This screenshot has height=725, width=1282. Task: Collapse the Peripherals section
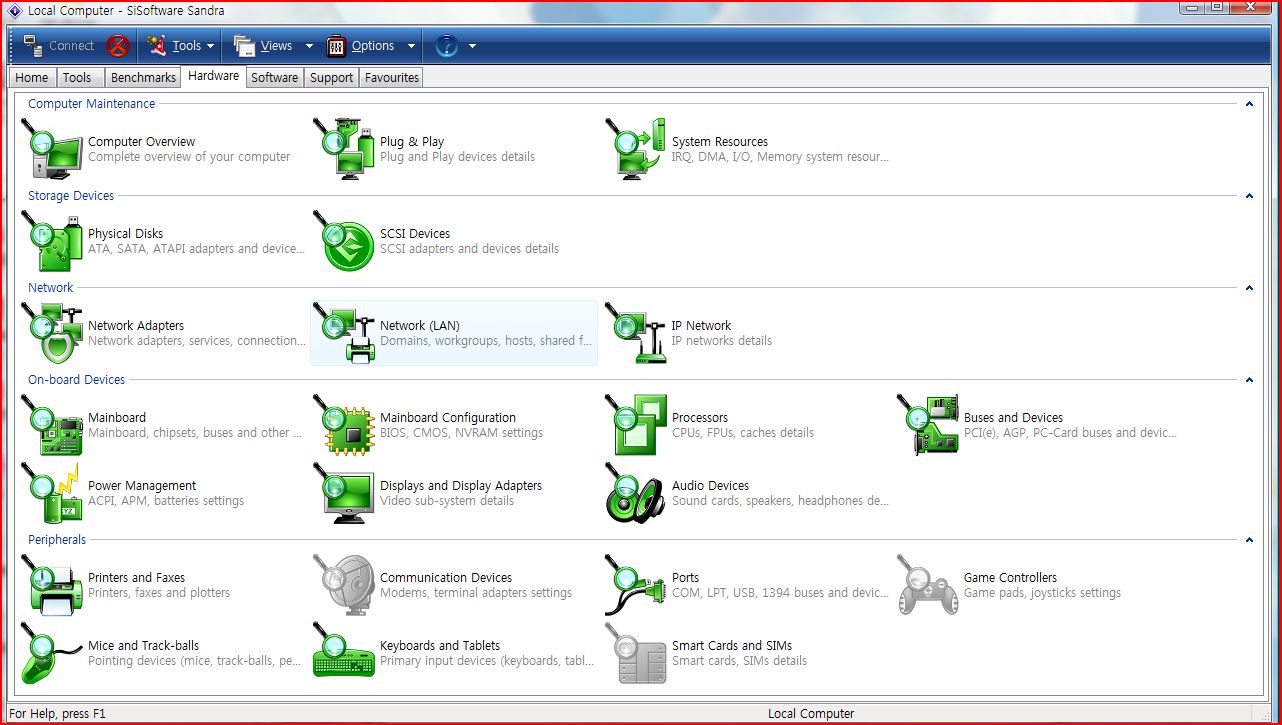pyautogui.click(x=1249, y=540)
